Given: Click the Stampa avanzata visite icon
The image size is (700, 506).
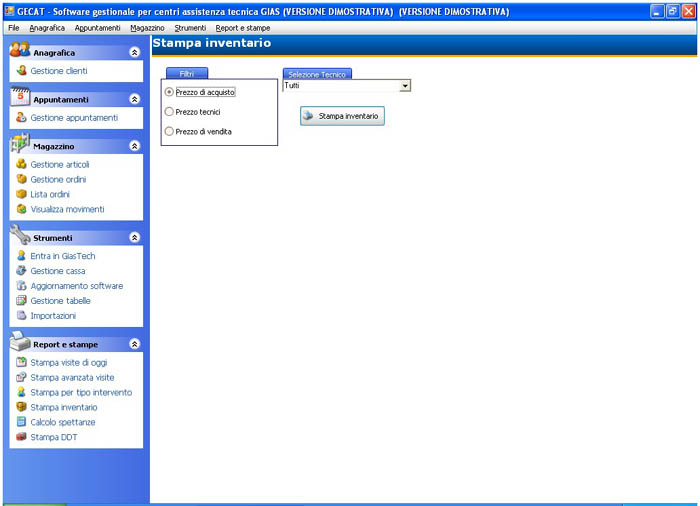Looking at the screenshot, I should pos(21,377).
